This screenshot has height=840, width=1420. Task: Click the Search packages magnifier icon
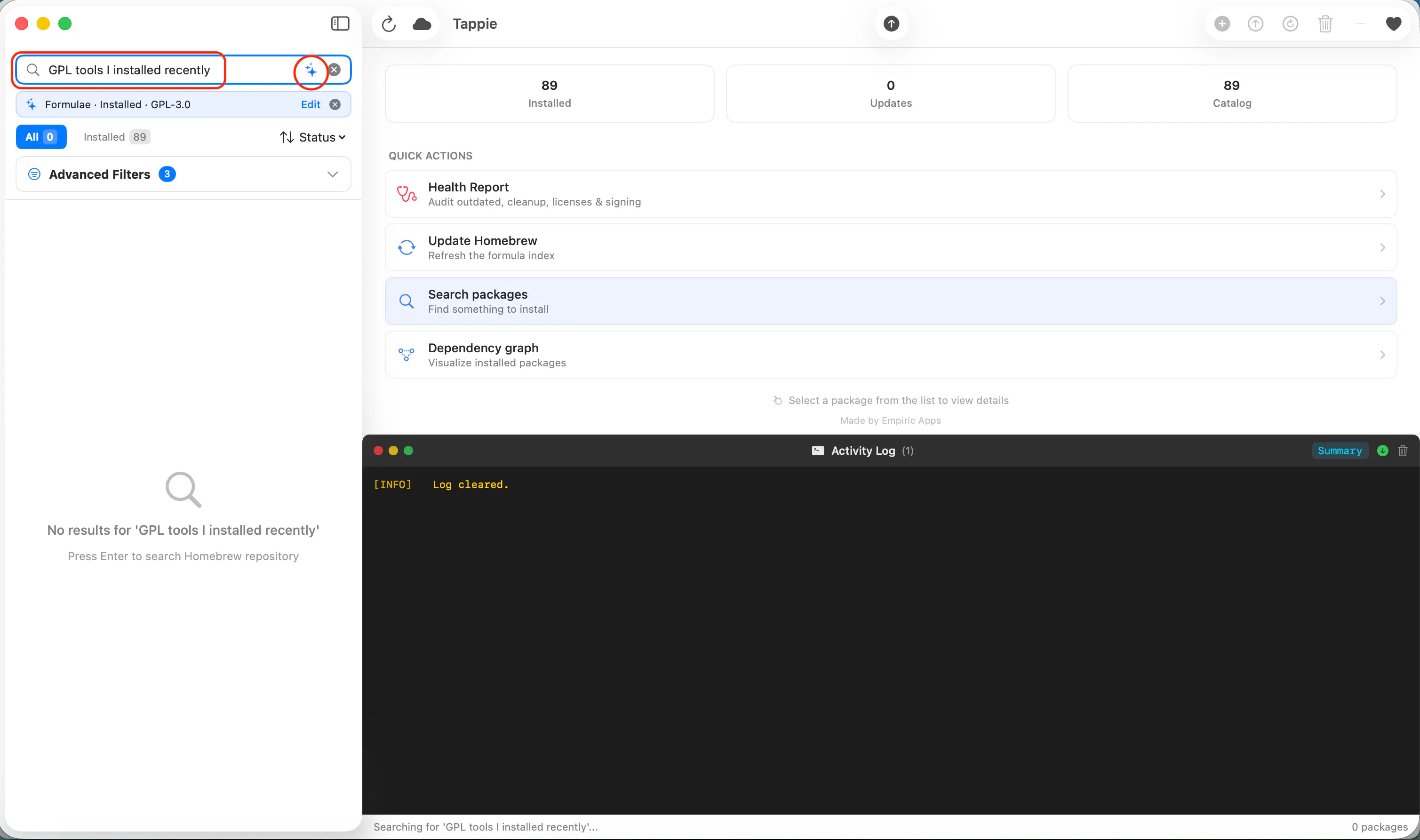tap(407, 301)
